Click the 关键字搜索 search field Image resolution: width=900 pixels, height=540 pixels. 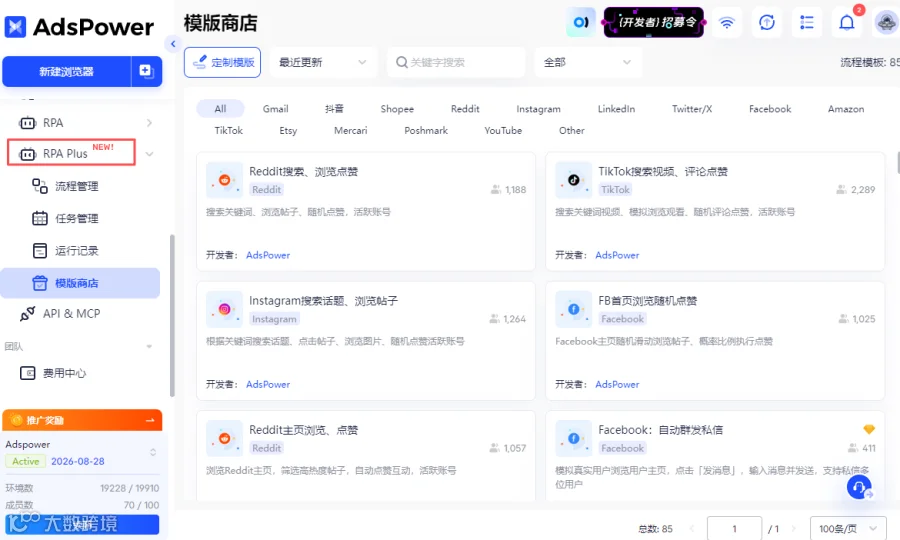456,62
